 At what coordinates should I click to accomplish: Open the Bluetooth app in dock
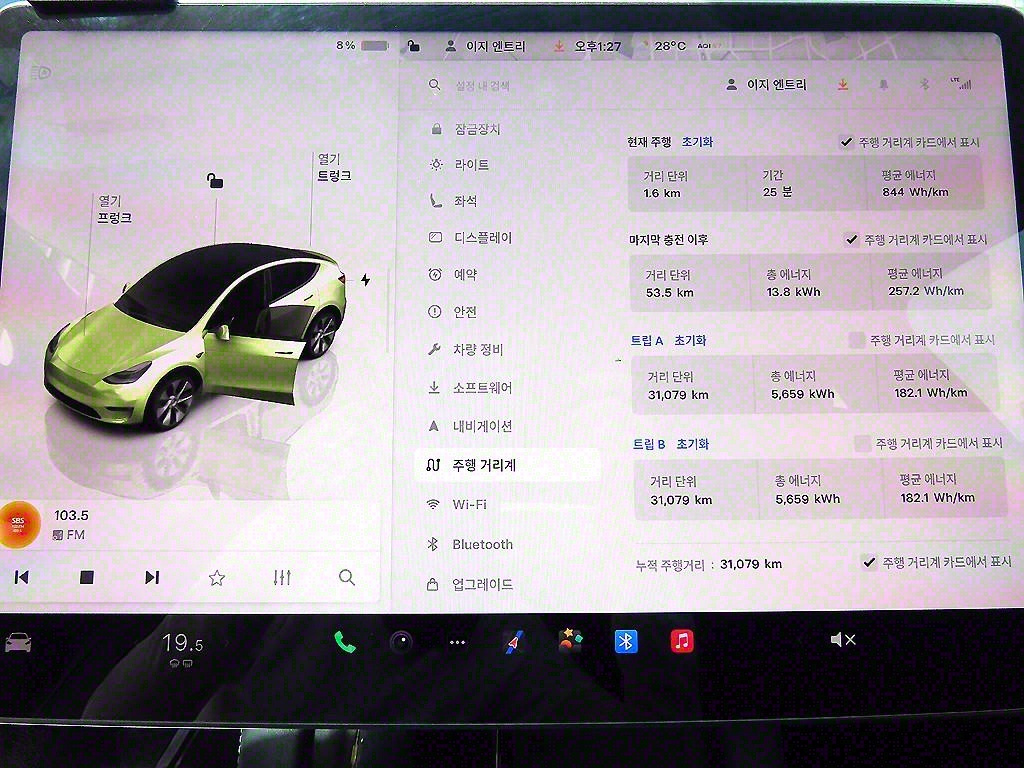[x=626, y=642]
